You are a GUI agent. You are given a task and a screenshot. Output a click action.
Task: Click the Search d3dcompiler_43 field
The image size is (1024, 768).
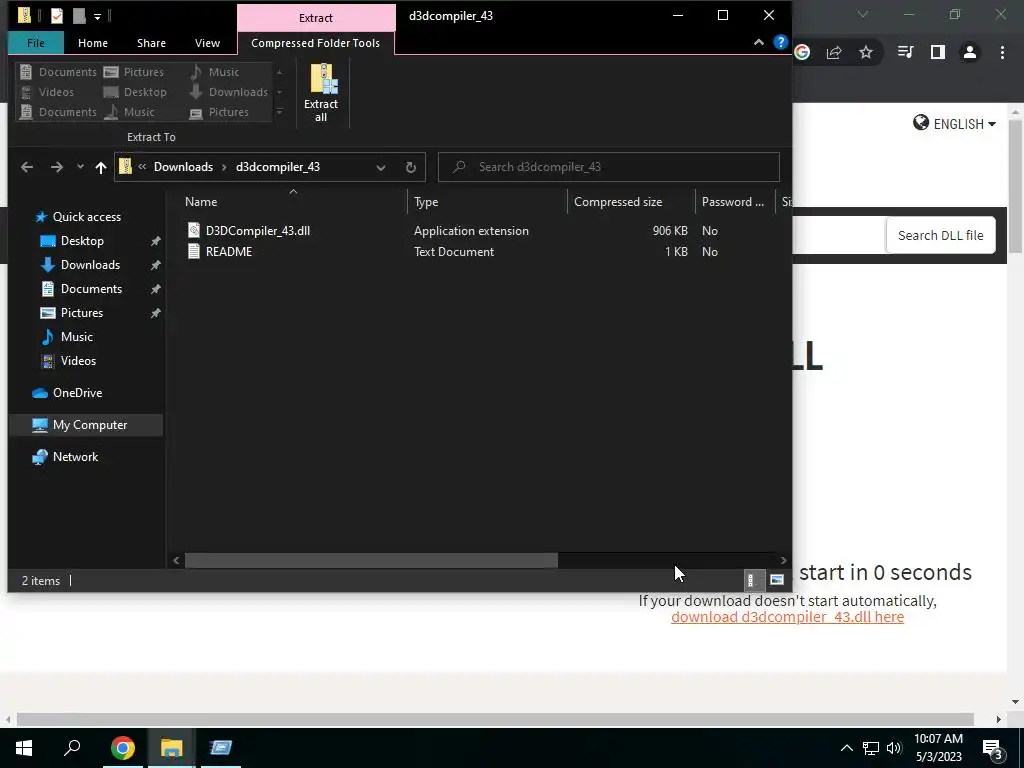[609, 167]
